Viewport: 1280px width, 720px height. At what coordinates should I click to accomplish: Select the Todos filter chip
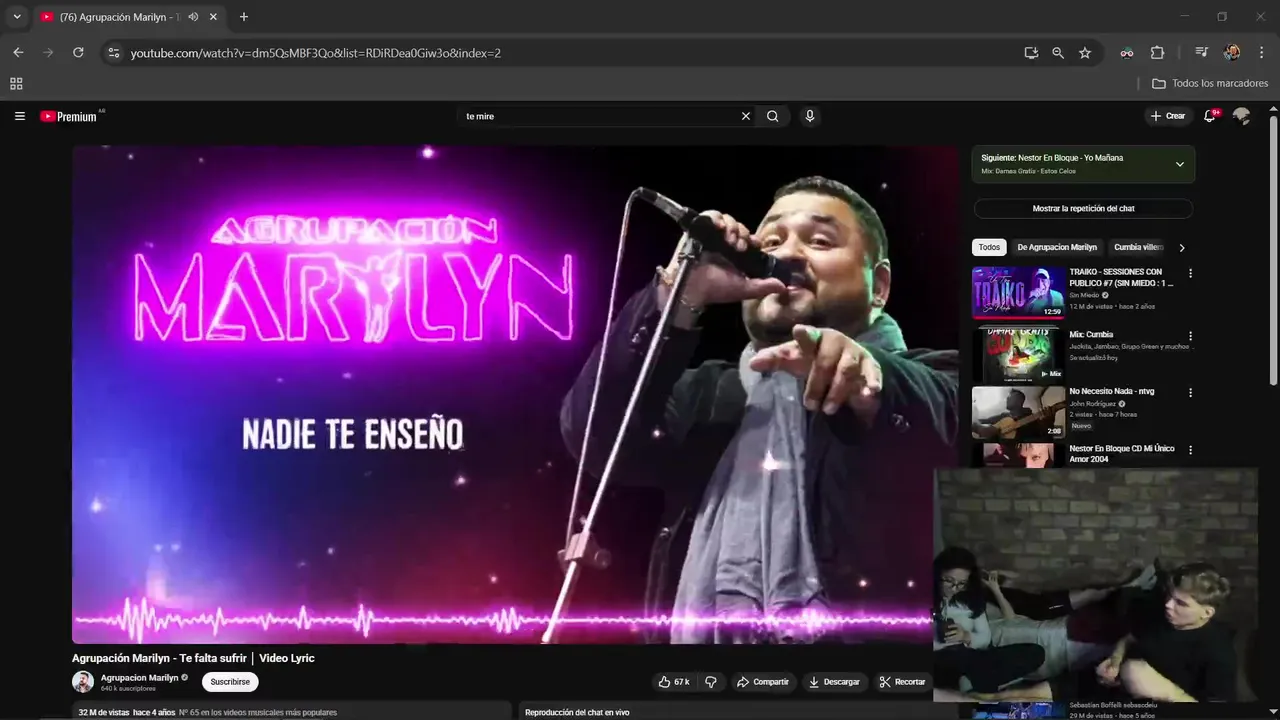pyautogui.click(x=989, y=247)
